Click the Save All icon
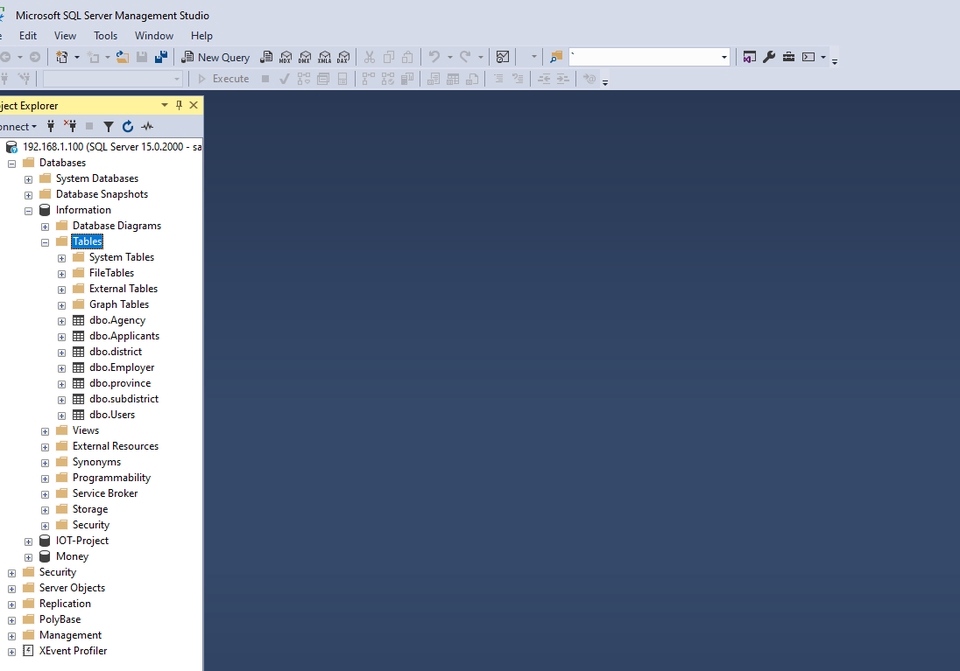960x671 pixels. [x=161, y=57]
